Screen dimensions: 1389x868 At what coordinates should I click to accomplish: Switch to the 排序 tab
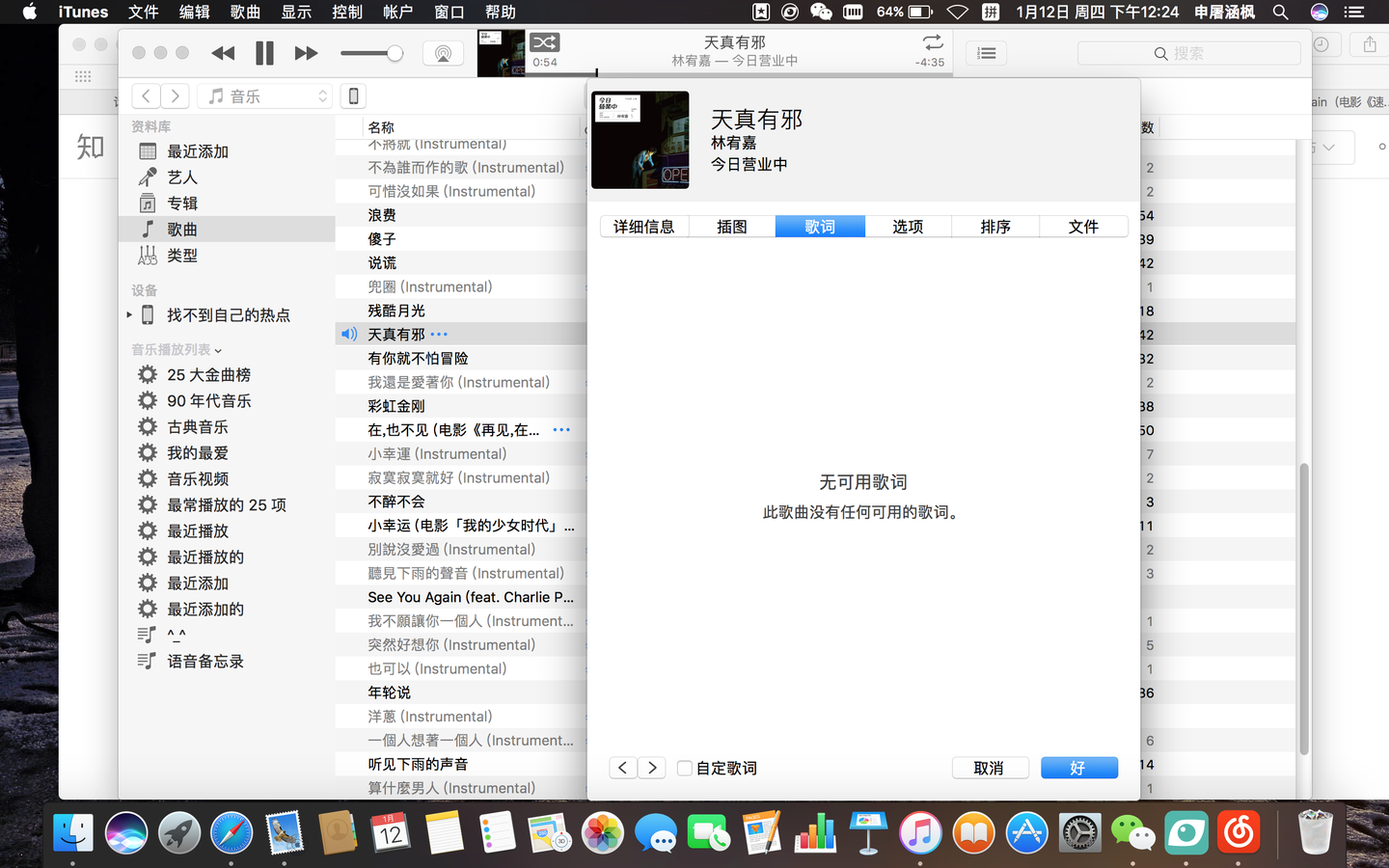[x=995, y=227]
